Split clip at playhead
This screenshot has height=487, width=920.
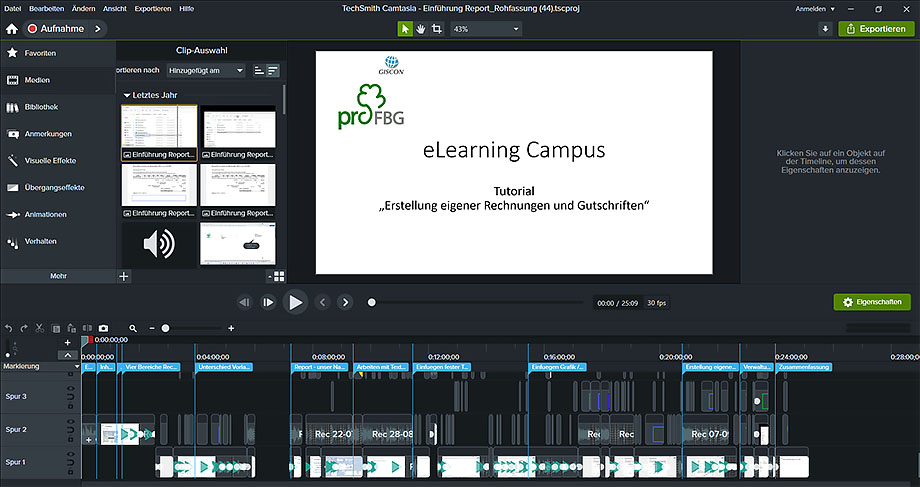tap(87, 329)
